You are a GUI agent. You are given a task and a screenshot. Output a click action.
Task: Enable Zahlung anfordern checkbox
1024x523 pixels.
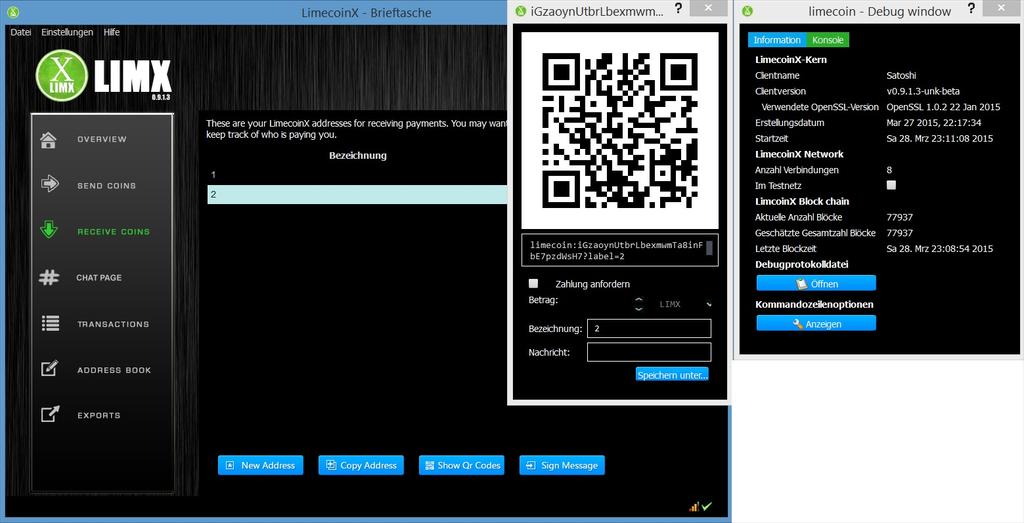click(x=534, y=283)
